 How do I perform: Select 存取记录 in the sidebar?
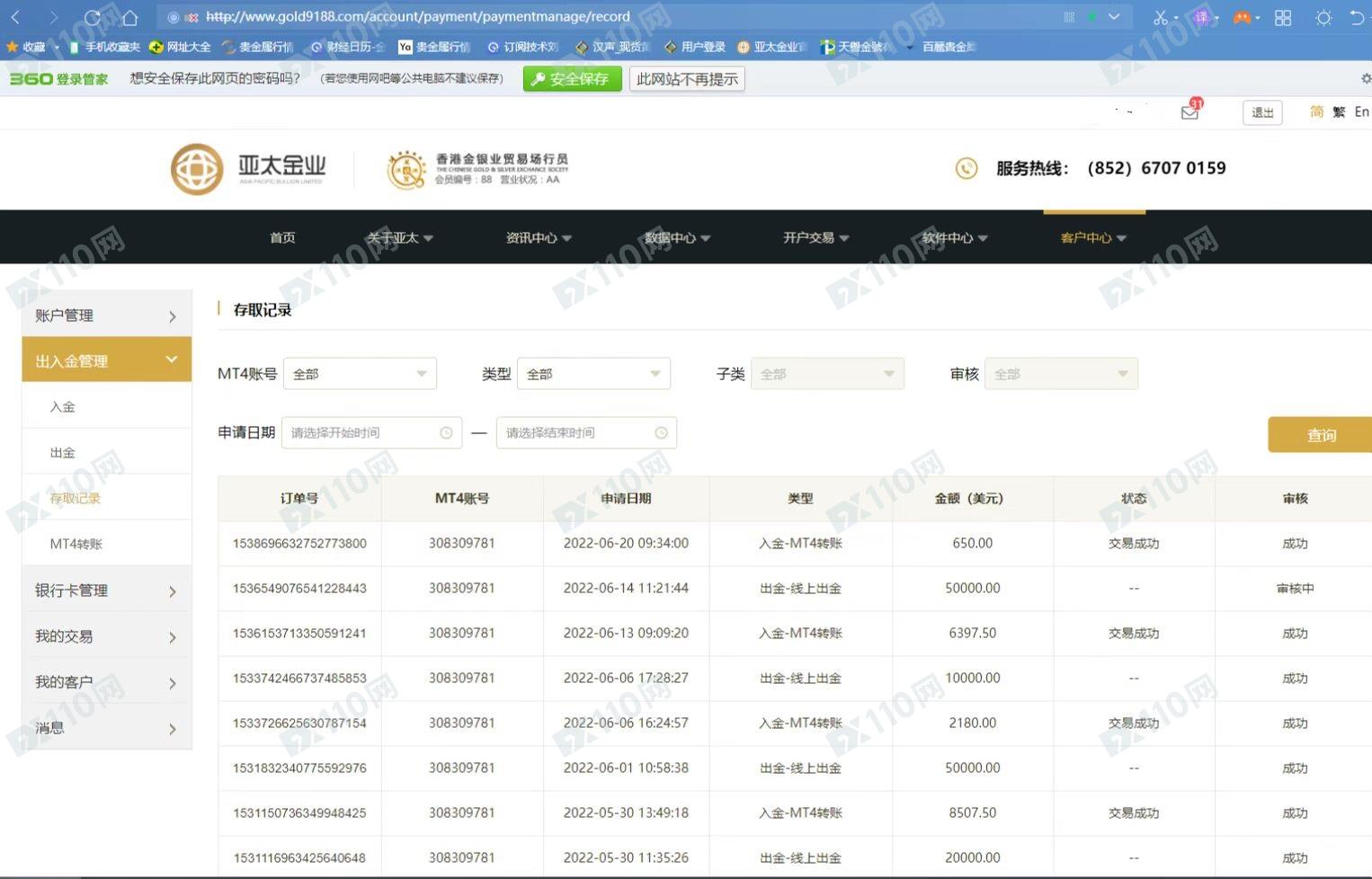click(107, 498)
